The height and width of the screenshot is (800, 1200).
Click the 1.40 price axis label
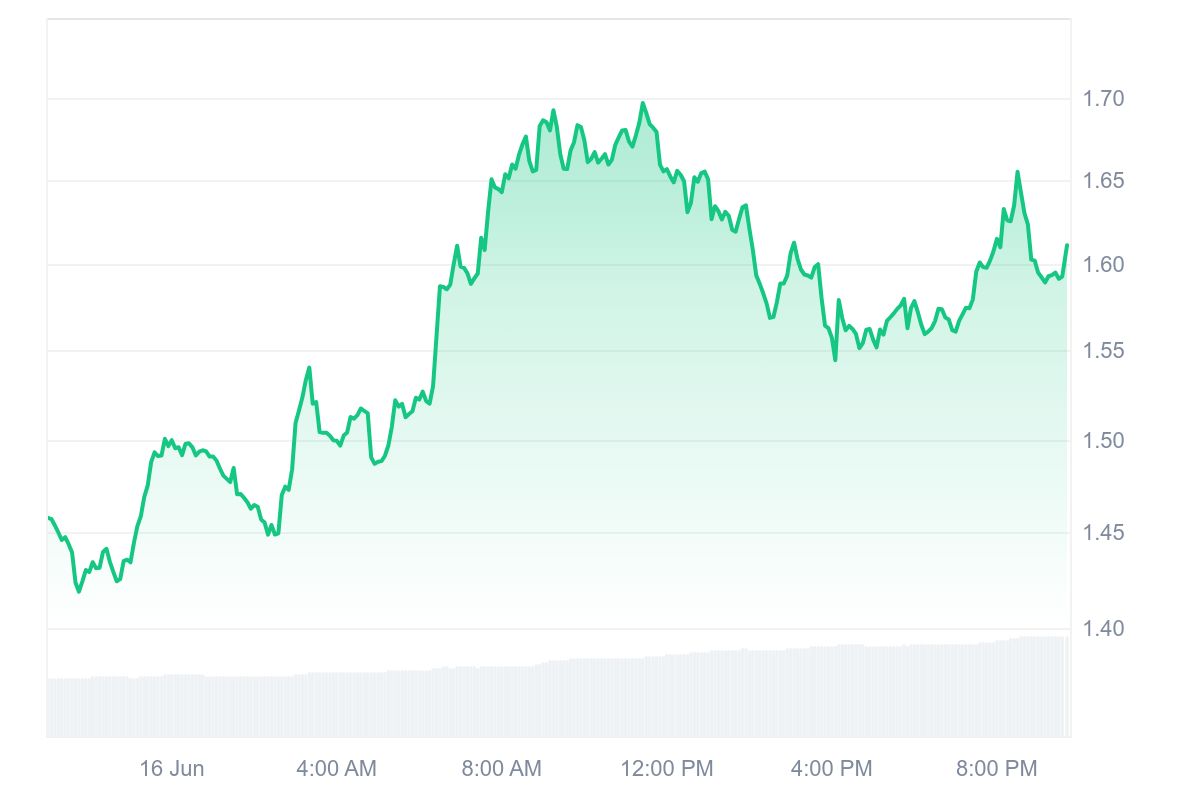1104,628
